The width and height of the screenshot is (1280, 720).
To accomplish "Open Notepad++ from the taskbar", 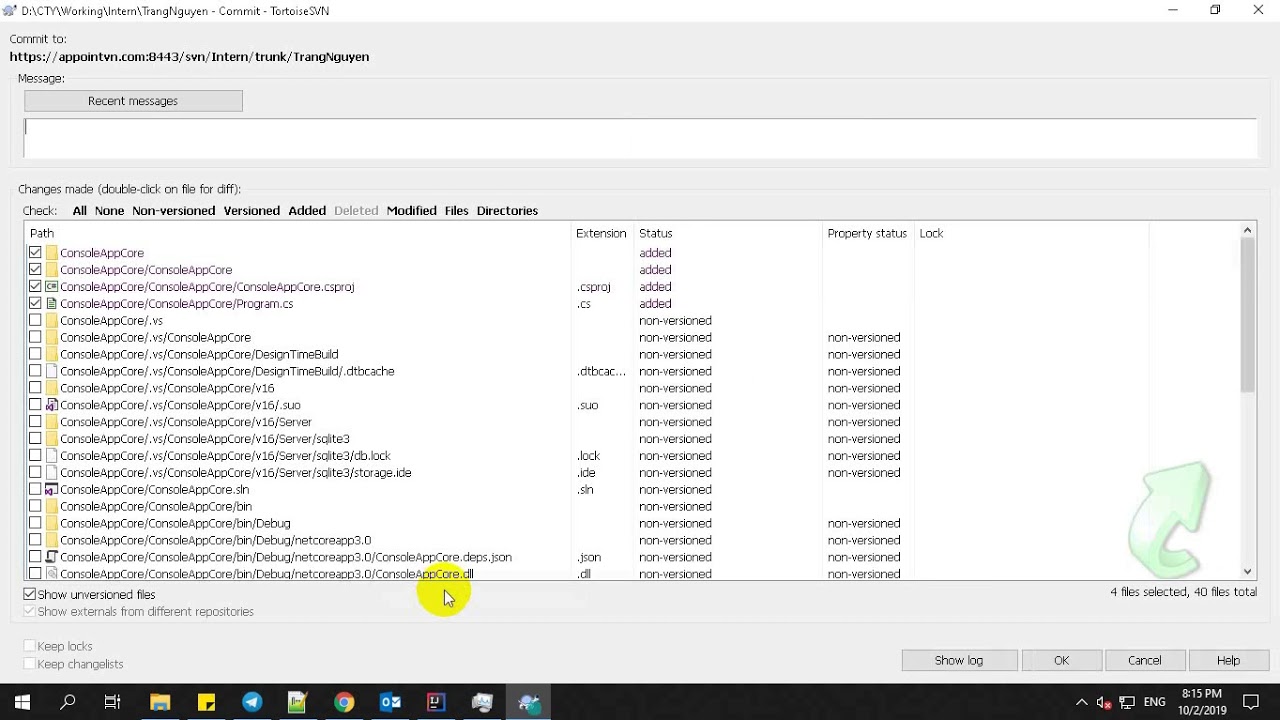I will [298, 702].
